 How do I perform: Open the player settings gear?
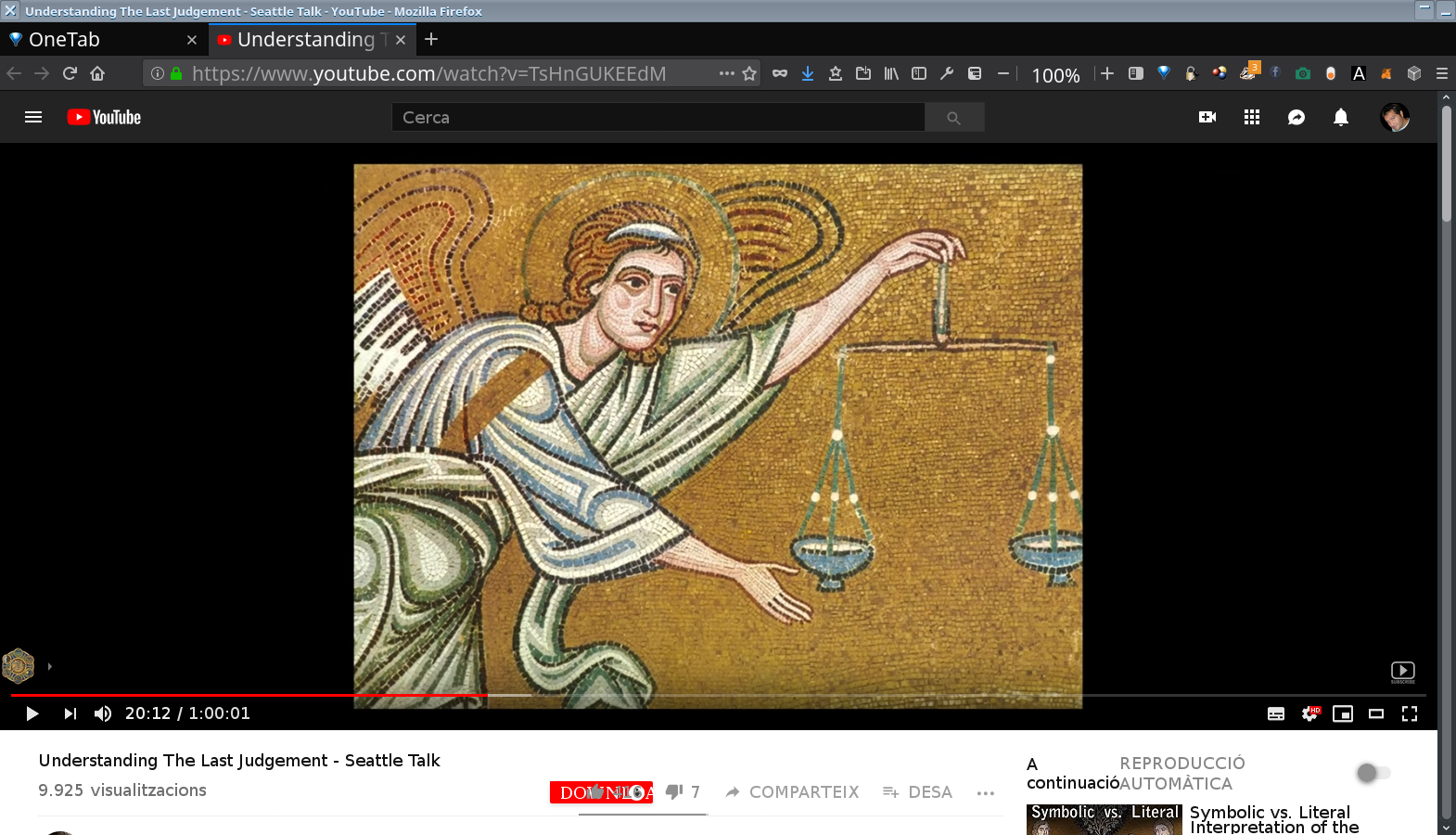1309,713
